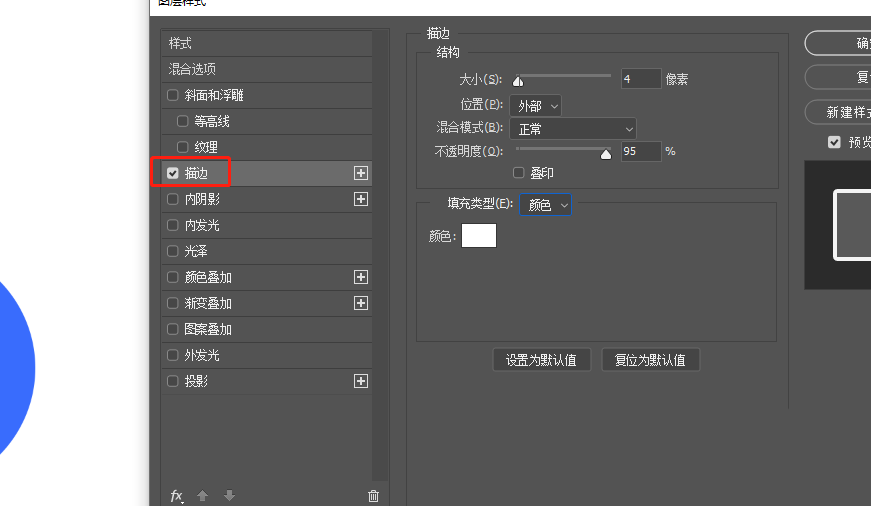Move effect down with the down arrow
This screenshot has width=871, height=506.
229,495
